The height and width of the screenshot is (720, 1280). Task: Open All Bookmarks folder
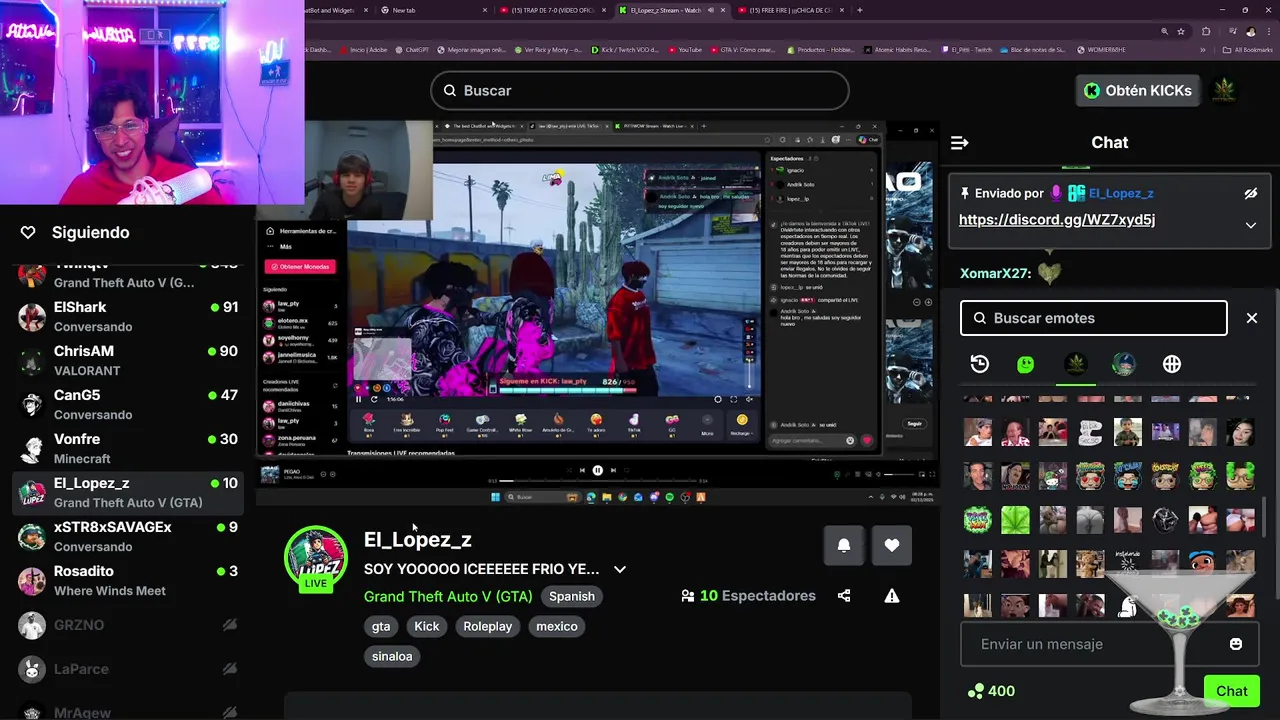(1249, 49)
